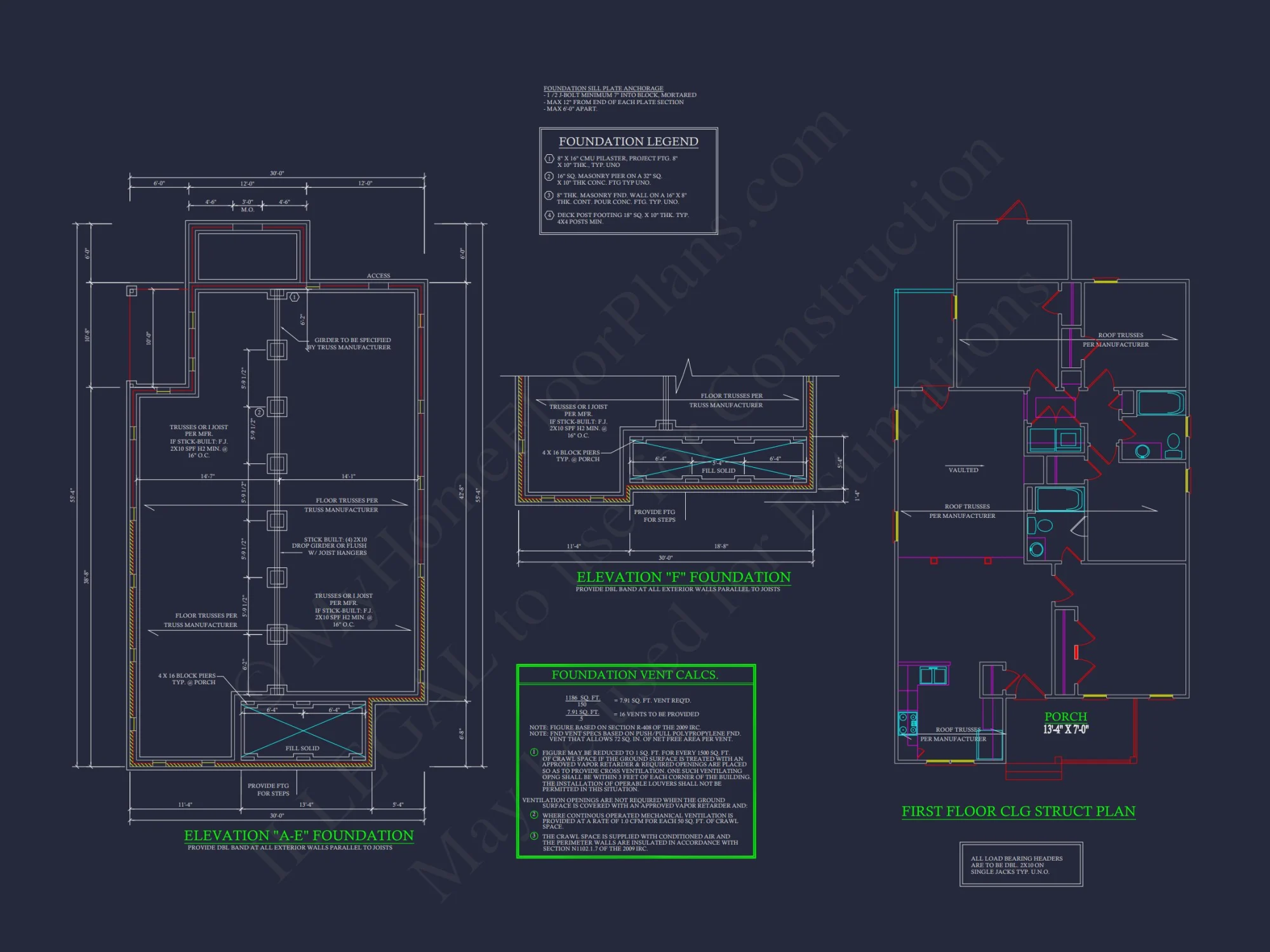
Task: Select circled marker 2 on the foundation wall
Action: [259, 413]
